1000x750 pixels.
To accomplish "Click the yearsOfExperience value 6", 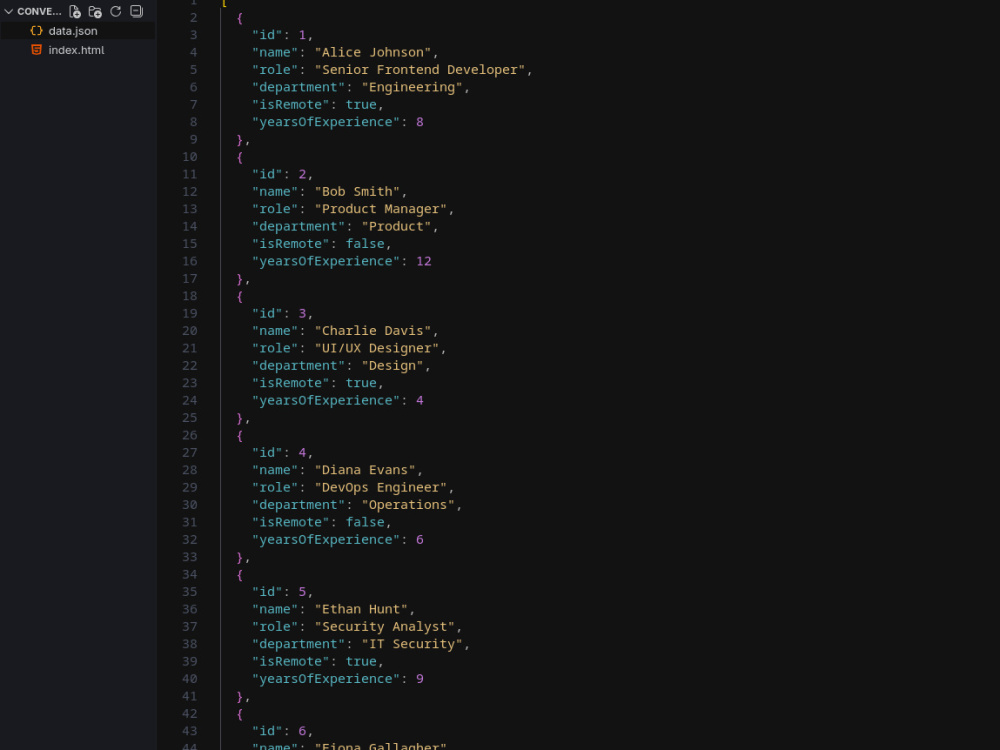I will [x=420, y=540].
